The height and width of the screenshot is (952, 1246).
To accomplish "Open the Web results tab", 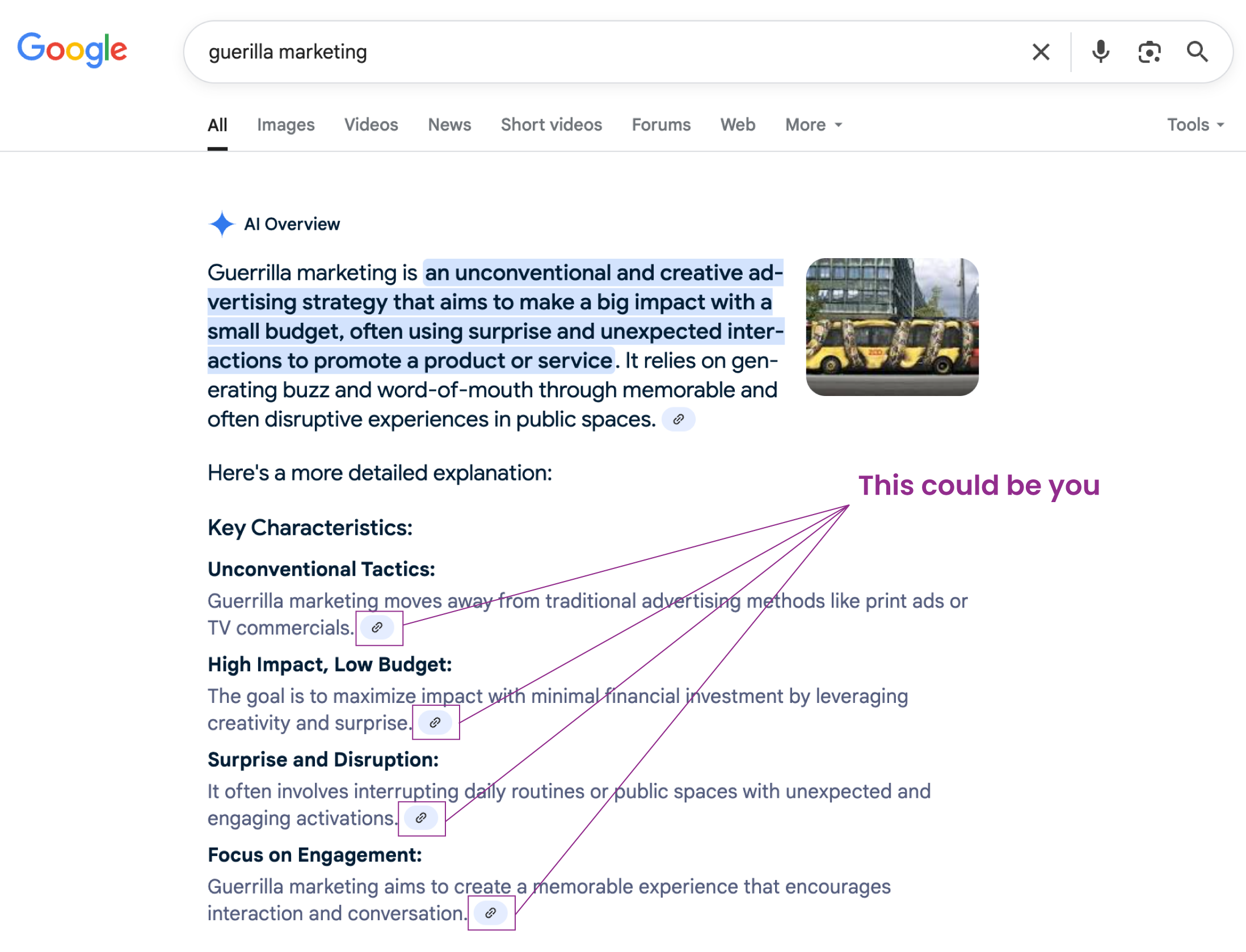I will pyautogui.click(x=738, y=125).
